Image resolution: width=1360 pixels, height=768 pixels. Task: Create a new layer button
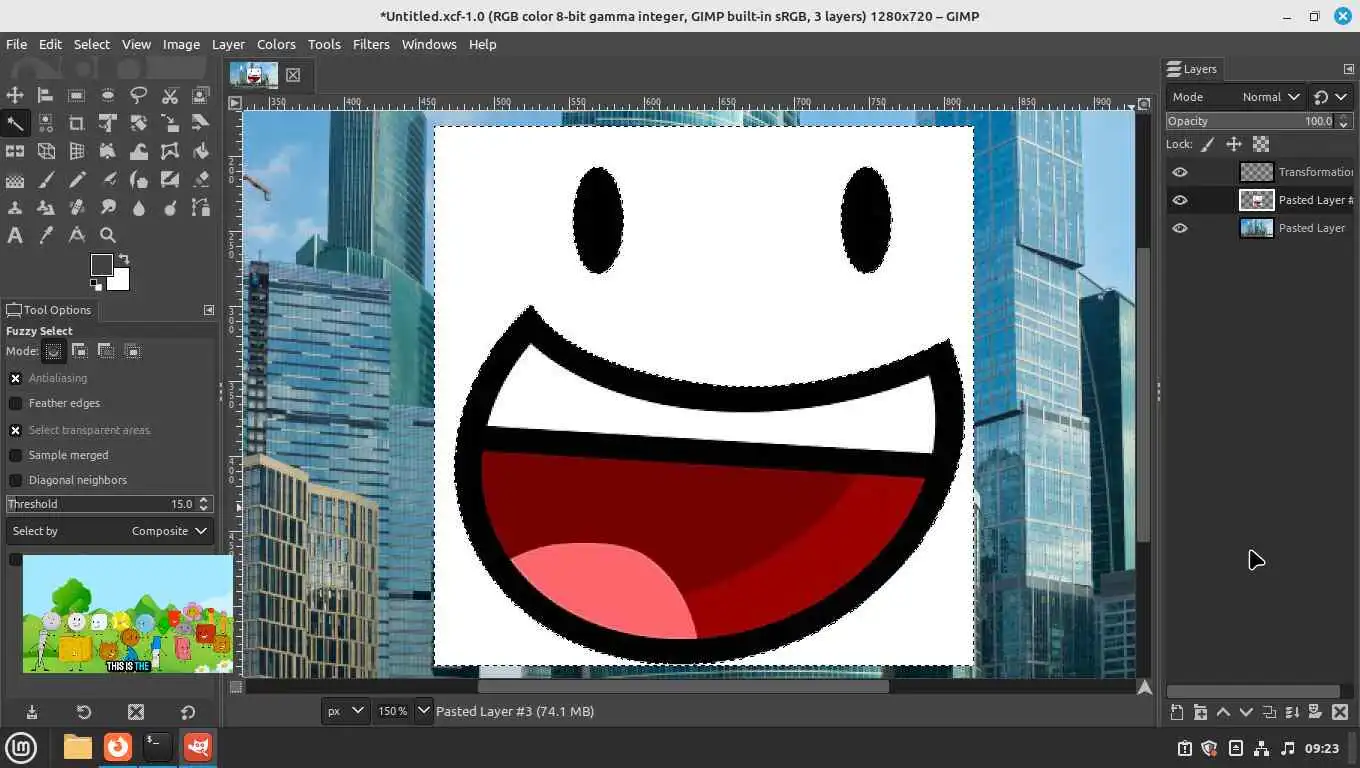[x=1177, y=712]
